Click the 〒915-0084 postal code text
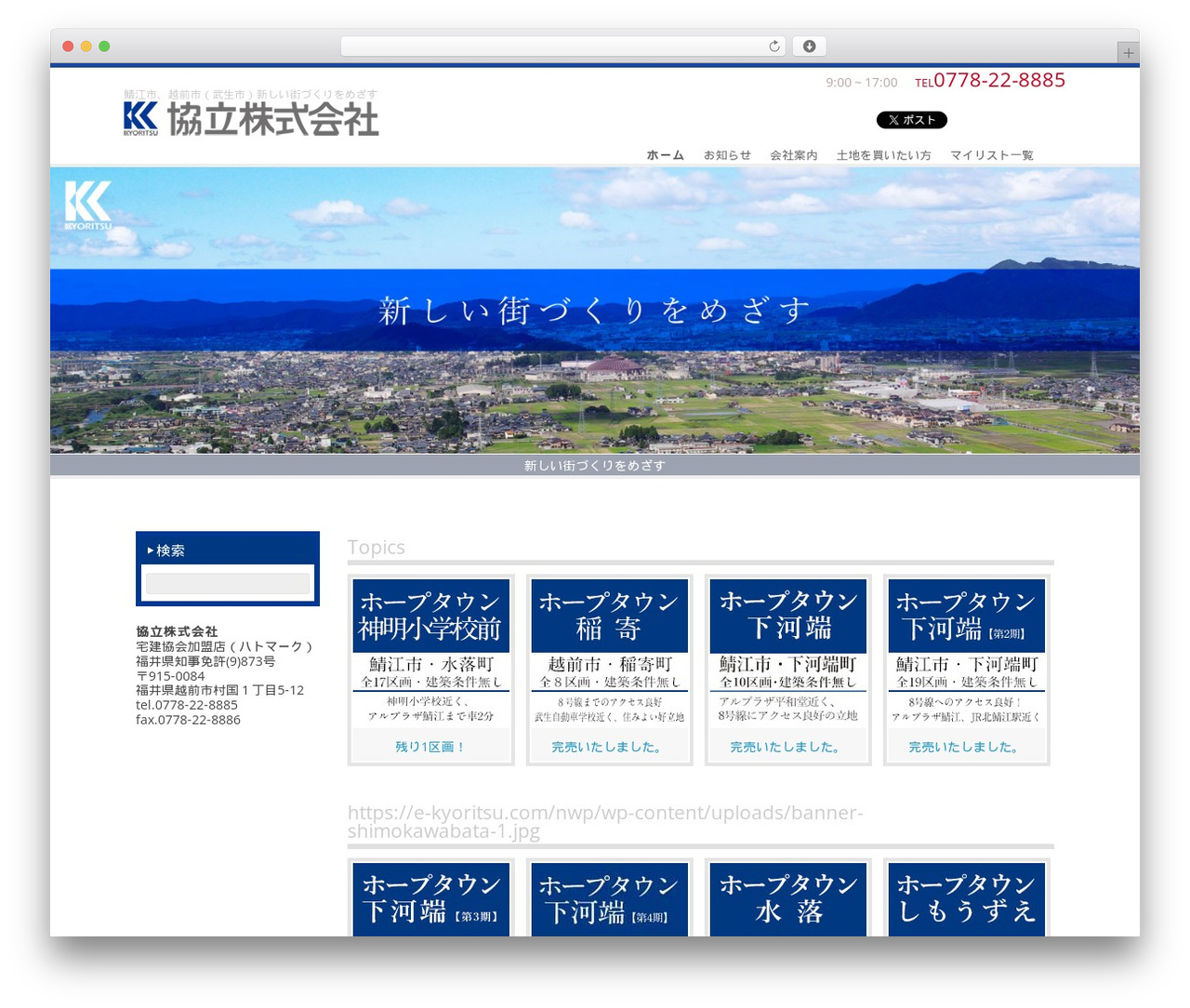The image size is (1190, 1008). [170, 676]
